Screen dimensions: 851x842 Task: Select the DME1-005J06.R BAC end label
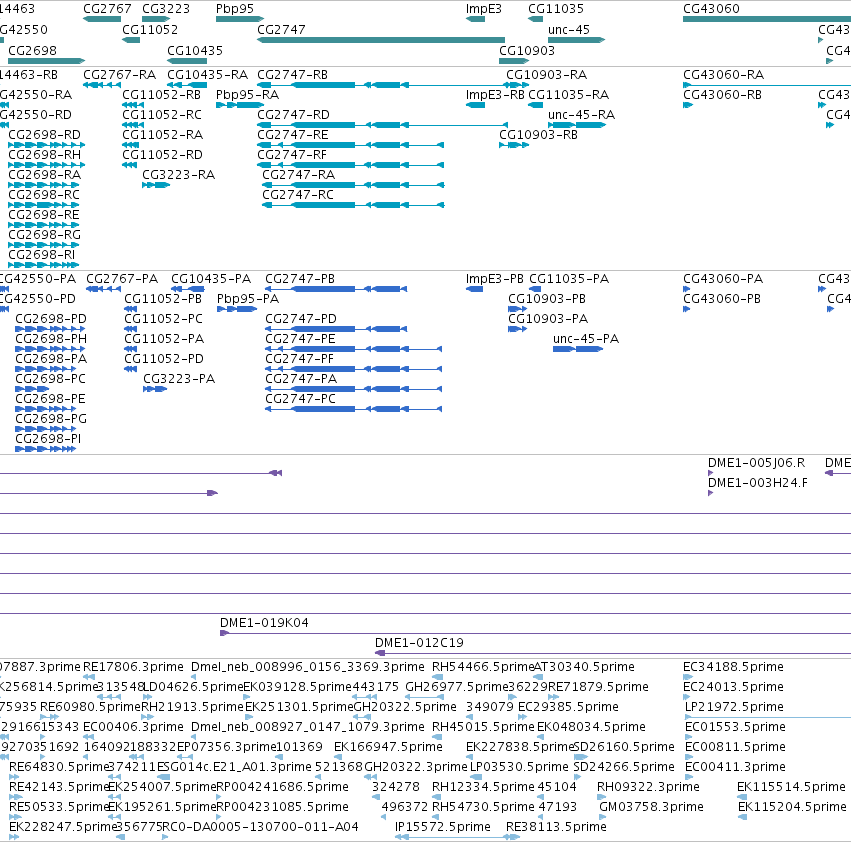coord(757,463)
